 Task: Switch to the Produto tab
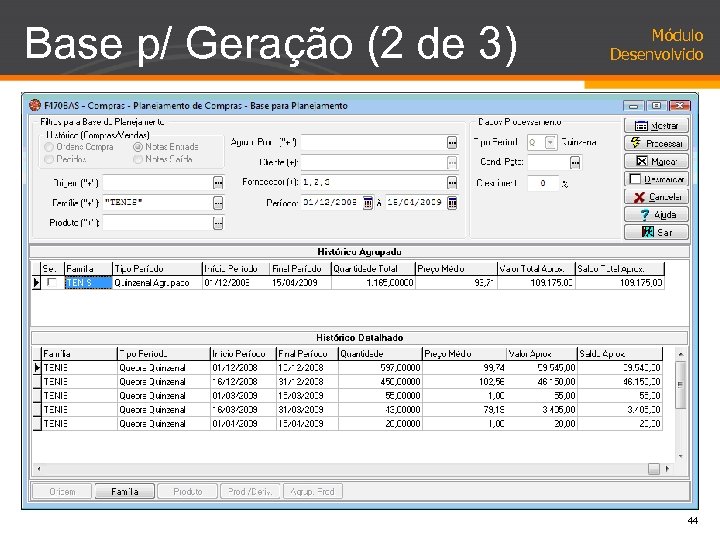click(x=188, y=492)
